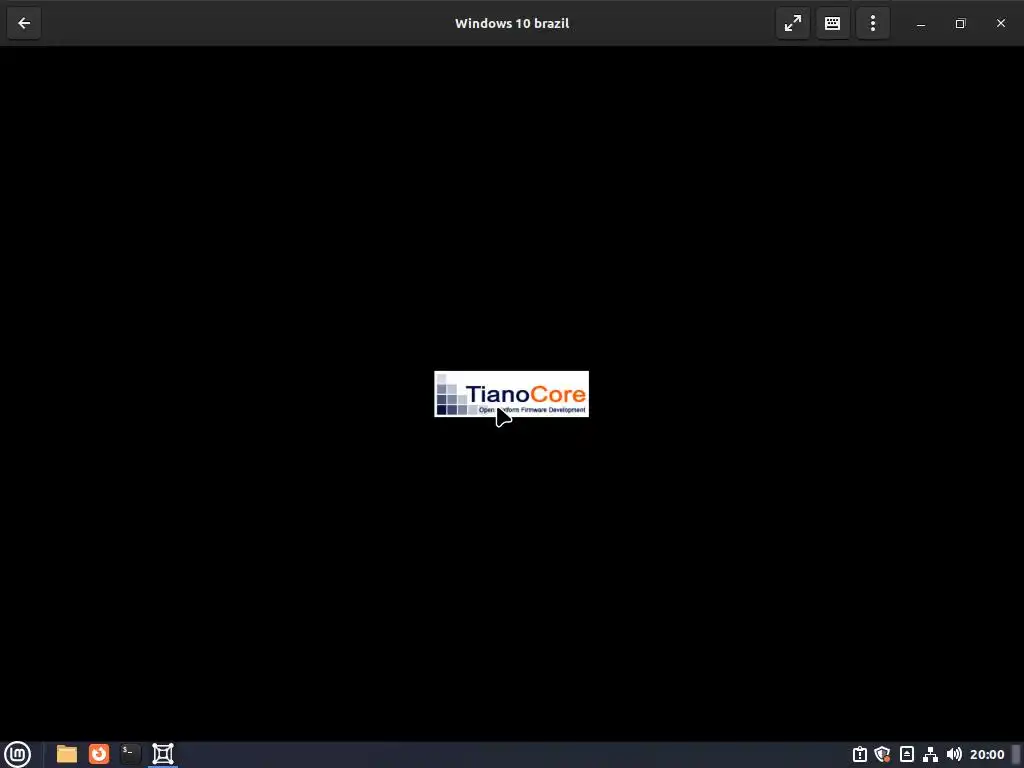Viewport: 1024px width, 768px height.
Task: Open the shield update manager tray icon
Action: click(883, 754)
